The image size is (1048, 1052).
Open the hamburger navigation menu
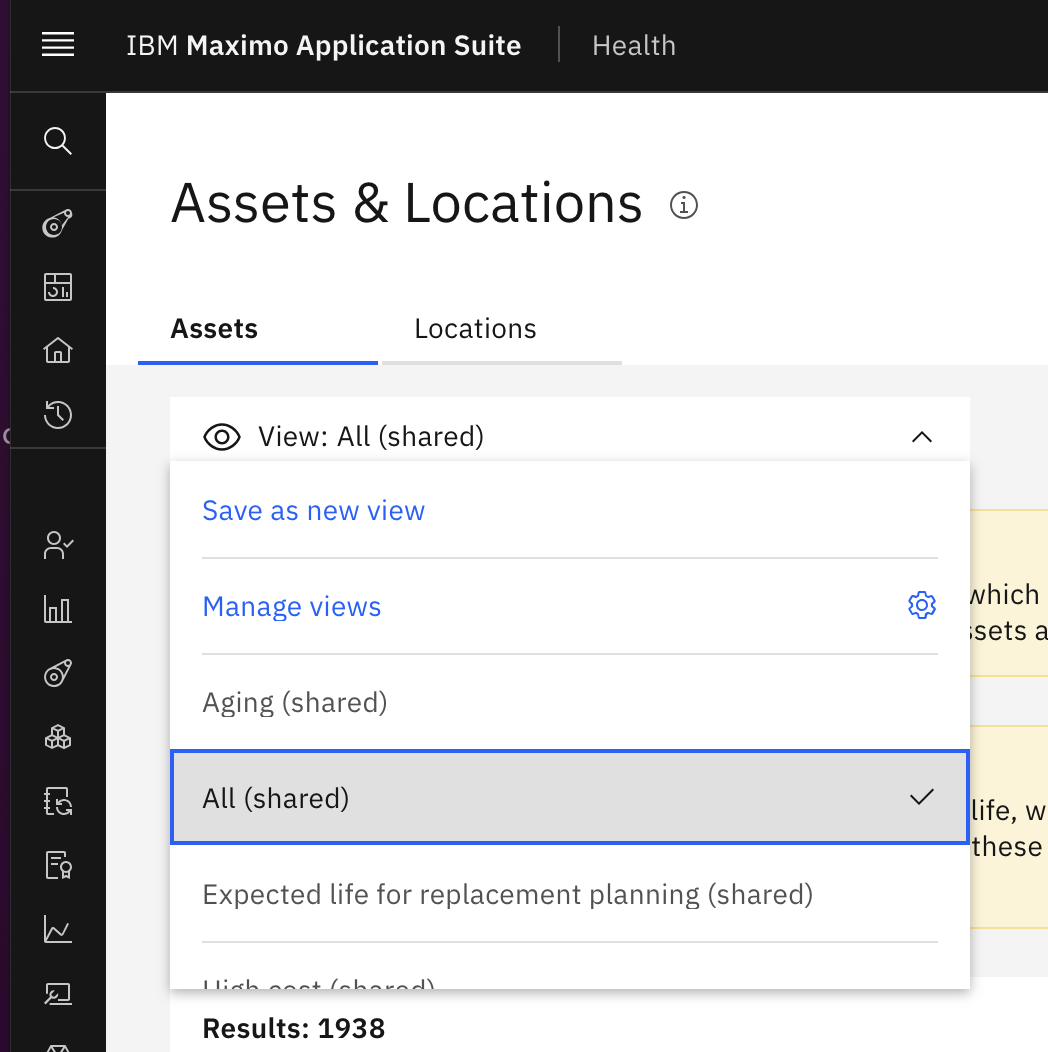pyautogui.click(x=58, y=45)
